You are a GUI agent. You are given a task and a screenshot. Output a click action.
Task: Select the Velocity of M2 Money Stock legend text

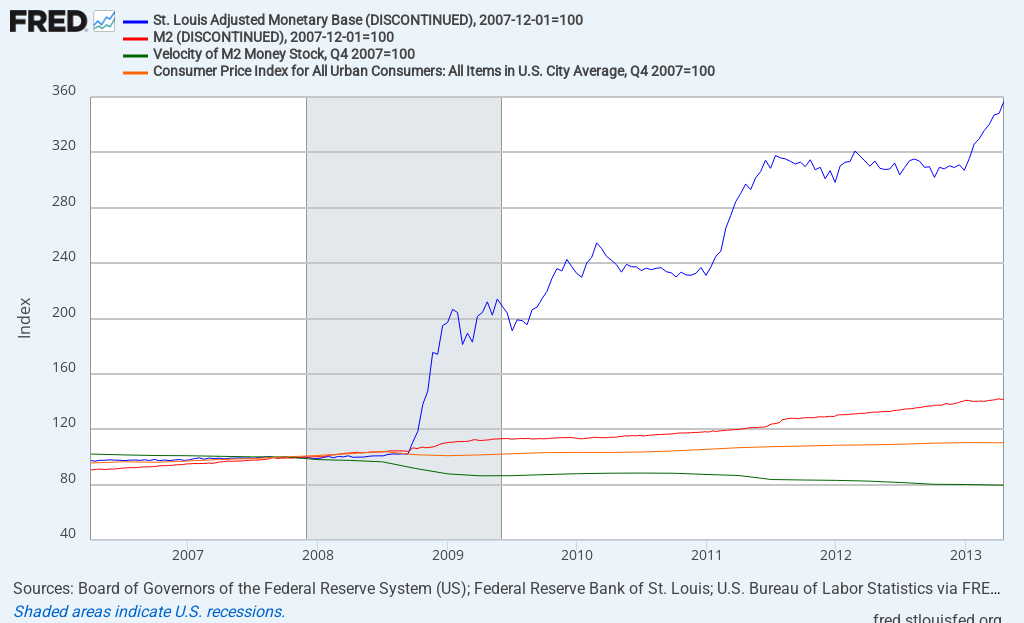click(284, 54)
